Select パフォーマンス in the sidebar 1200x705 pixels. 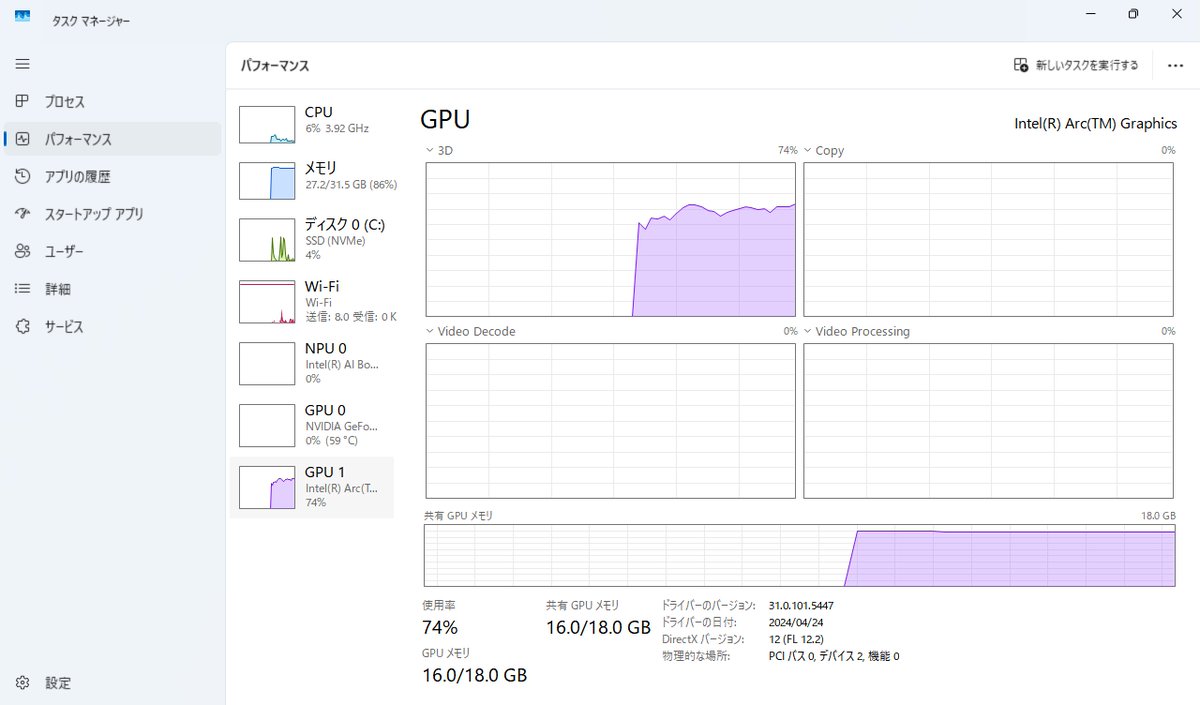coord(112,139)
